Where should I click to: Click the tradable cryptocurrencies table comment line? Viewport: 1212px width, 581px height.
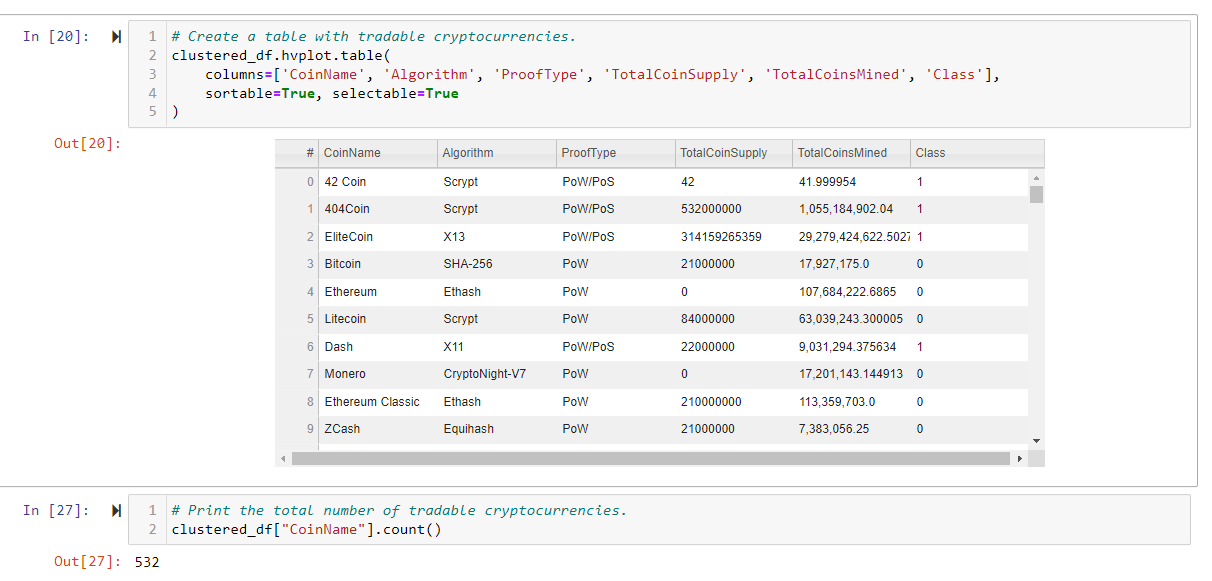(374, 37)
